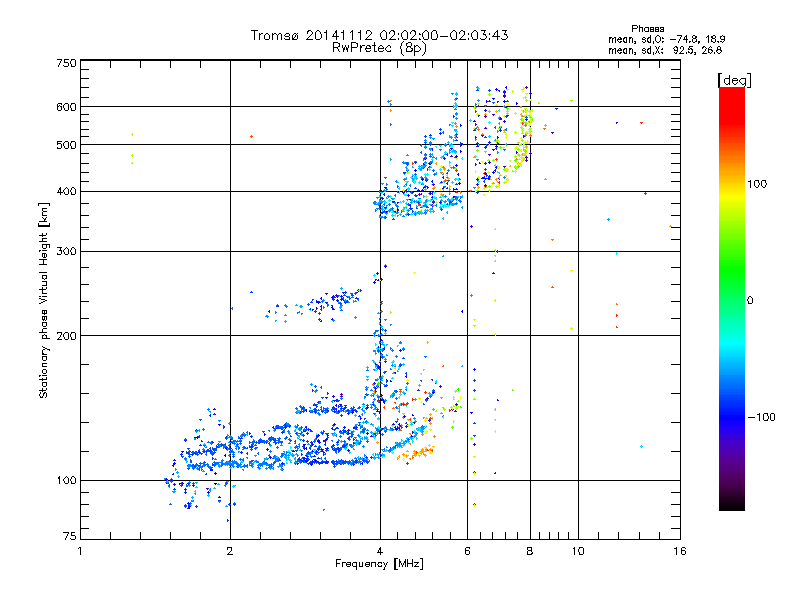800x600 pixels.
Task: Click the x-axis tick label '1'
Action: coord(80,551)
